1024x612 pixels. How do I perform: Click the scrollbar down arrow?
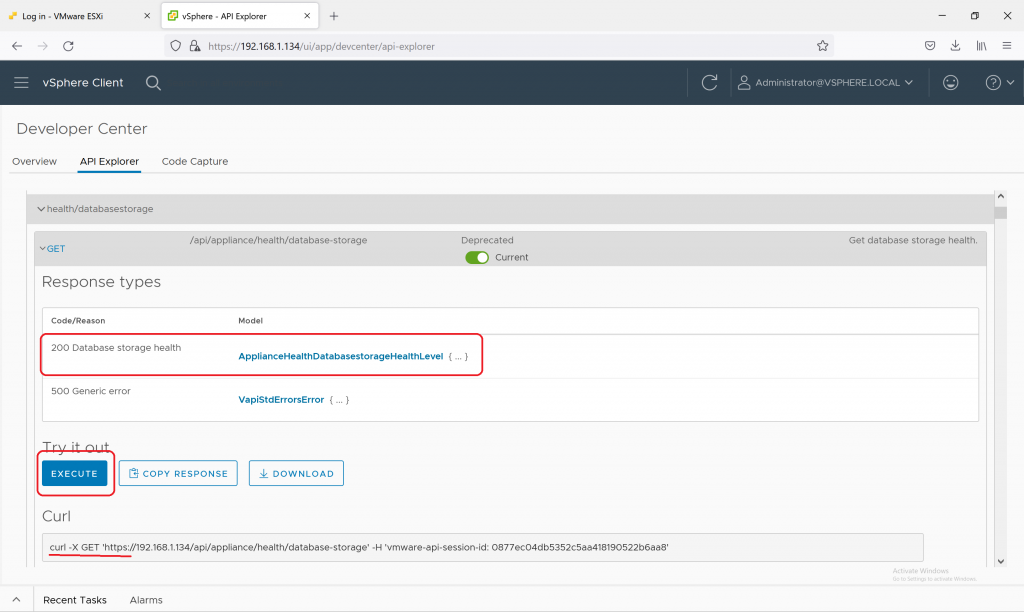[x=1000, y=561]
